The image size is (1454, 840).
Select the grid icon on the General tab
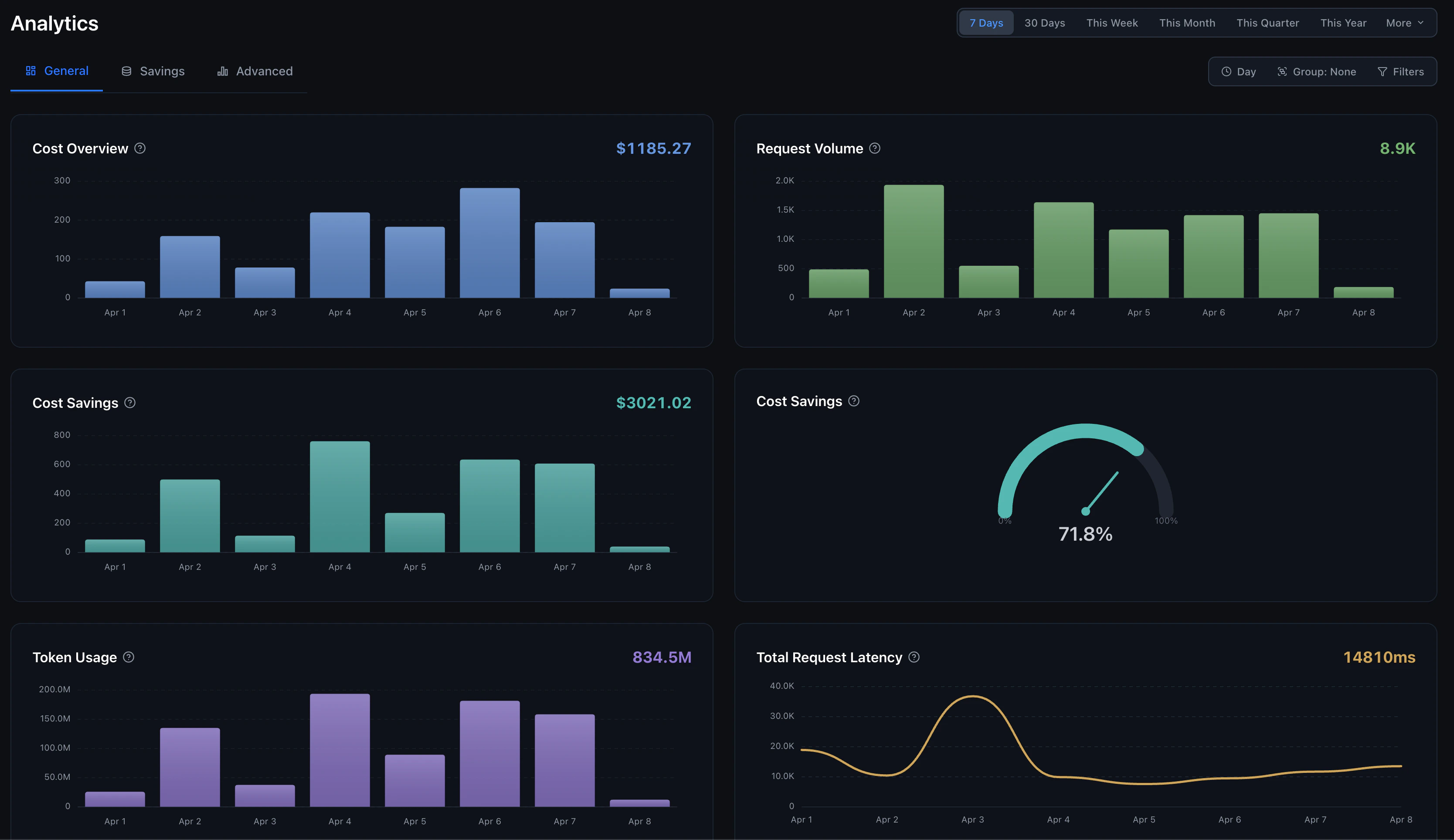[x=31, y=71]
